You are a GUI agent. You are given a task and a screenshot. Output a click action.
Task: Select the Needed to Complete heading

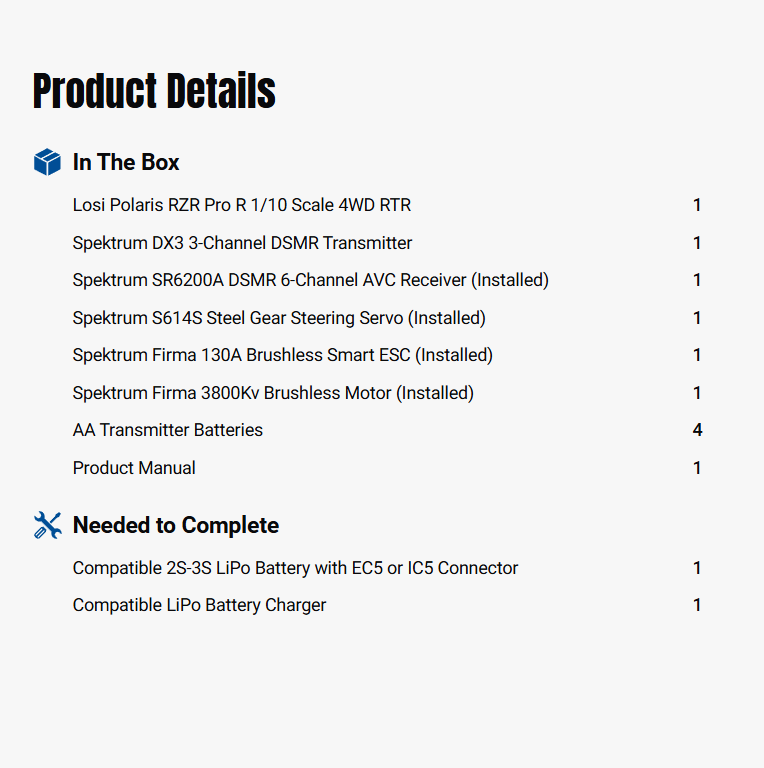point(176,525)
